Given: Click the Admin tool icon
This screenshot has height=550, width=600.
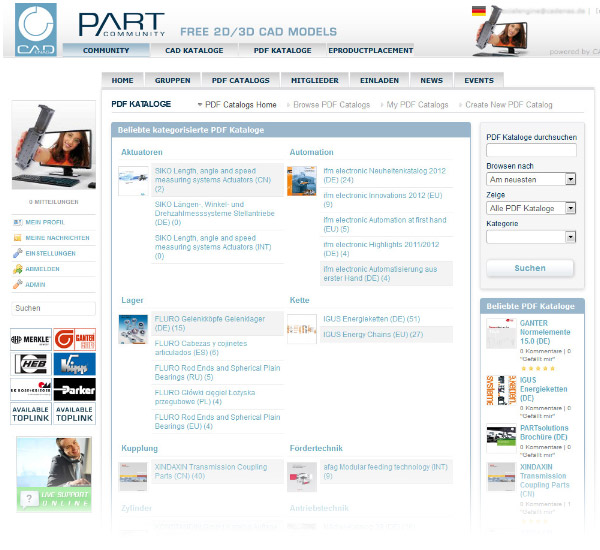Looking at the screenshot, I should click(18, 284).
